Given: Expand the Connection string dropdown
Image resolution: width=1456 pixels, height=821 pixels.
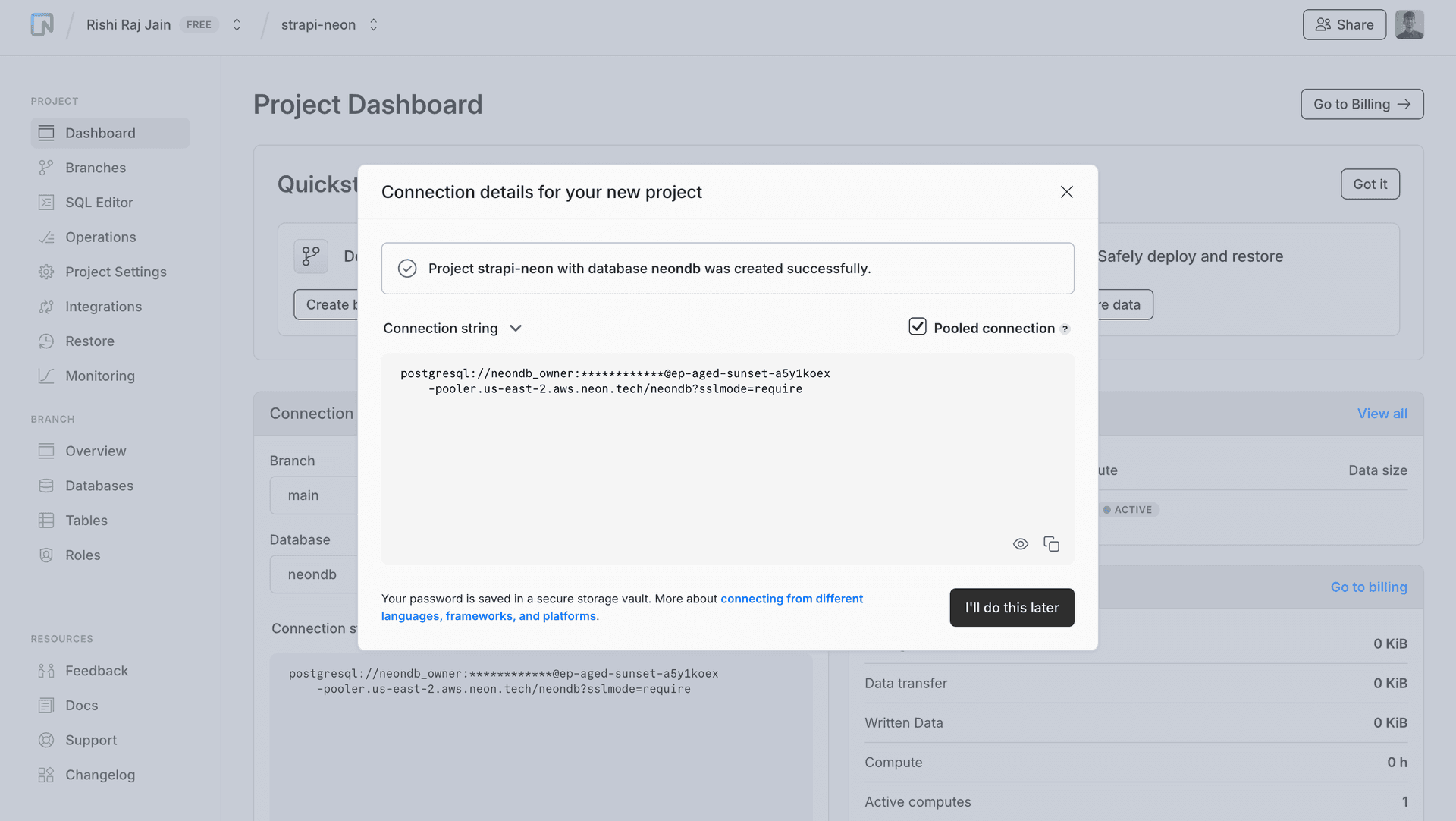Looking at the screenshot, I should (453, 328).
